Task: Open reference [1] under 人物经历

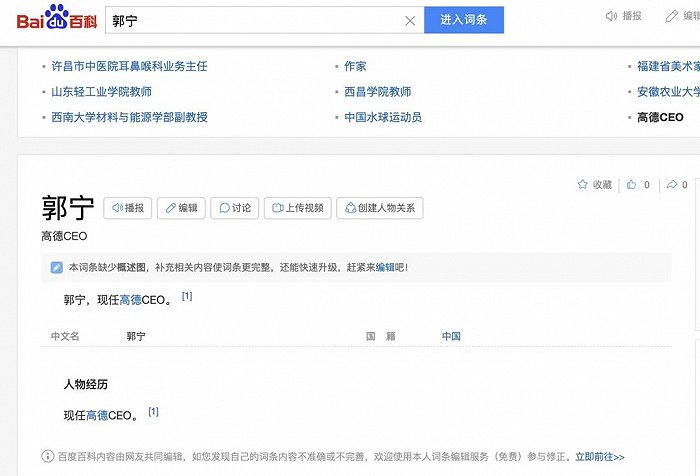Action: pos(154,412)
